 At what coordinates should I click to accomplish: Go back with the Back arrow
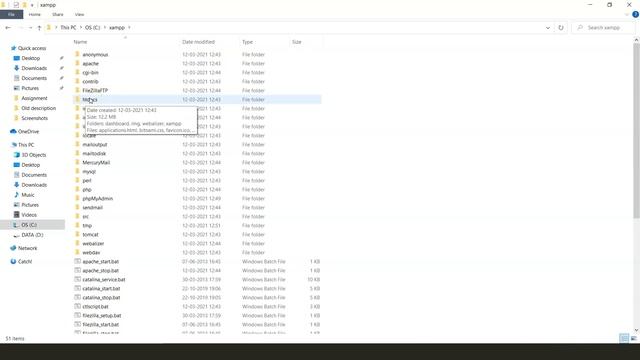point(8,27)
